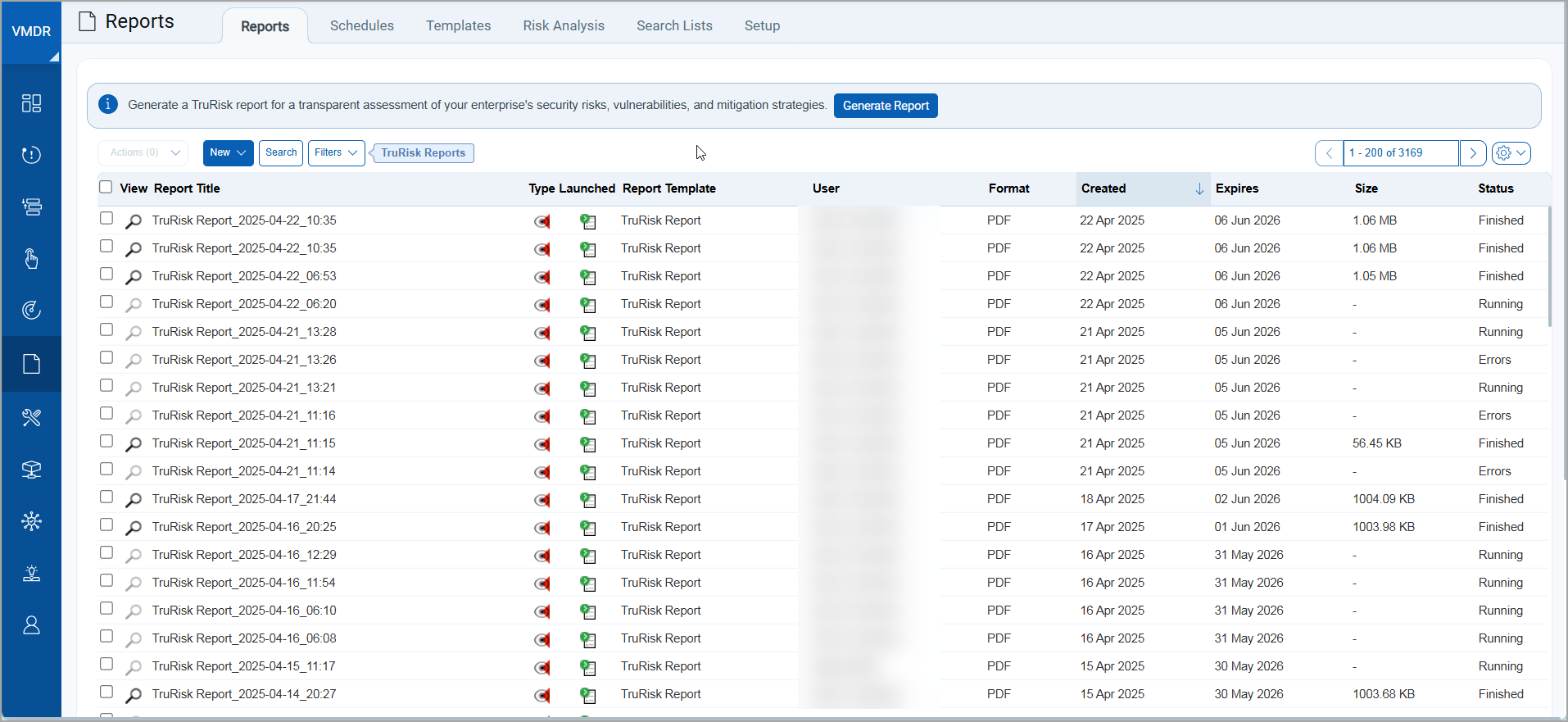Sort by Report Title column header
Screen dimensions: 1568x722
(187, 188)
